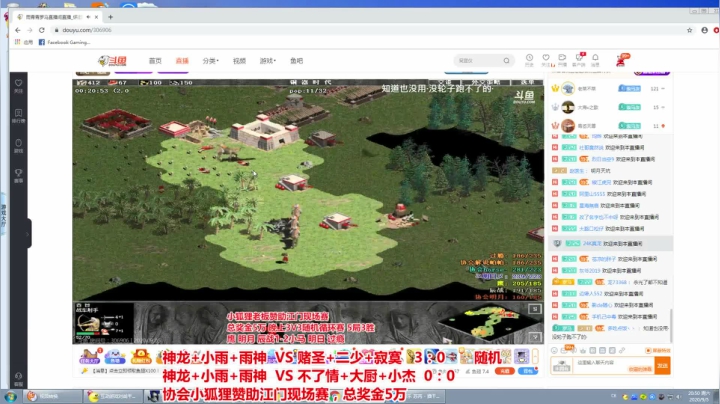Open a new browser tab

(x=110, y=17)
